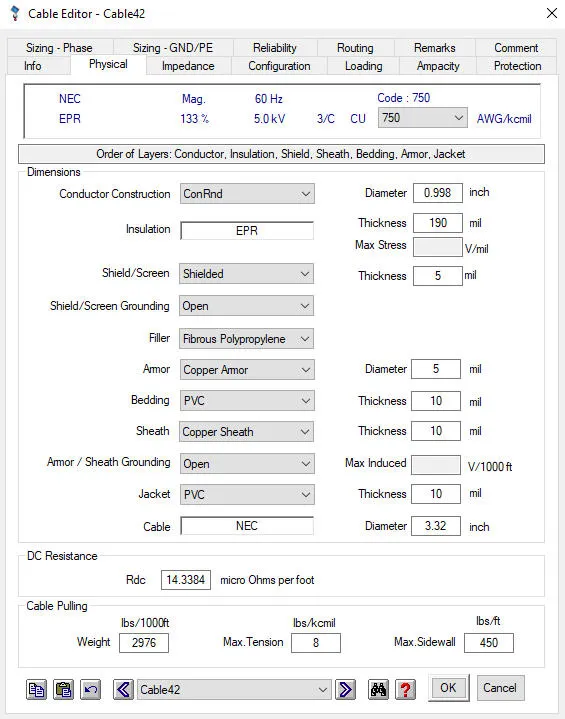Screen dimensions: 565x719
Task: Click the 'Code : 750' text
Action: coord(404,98)
